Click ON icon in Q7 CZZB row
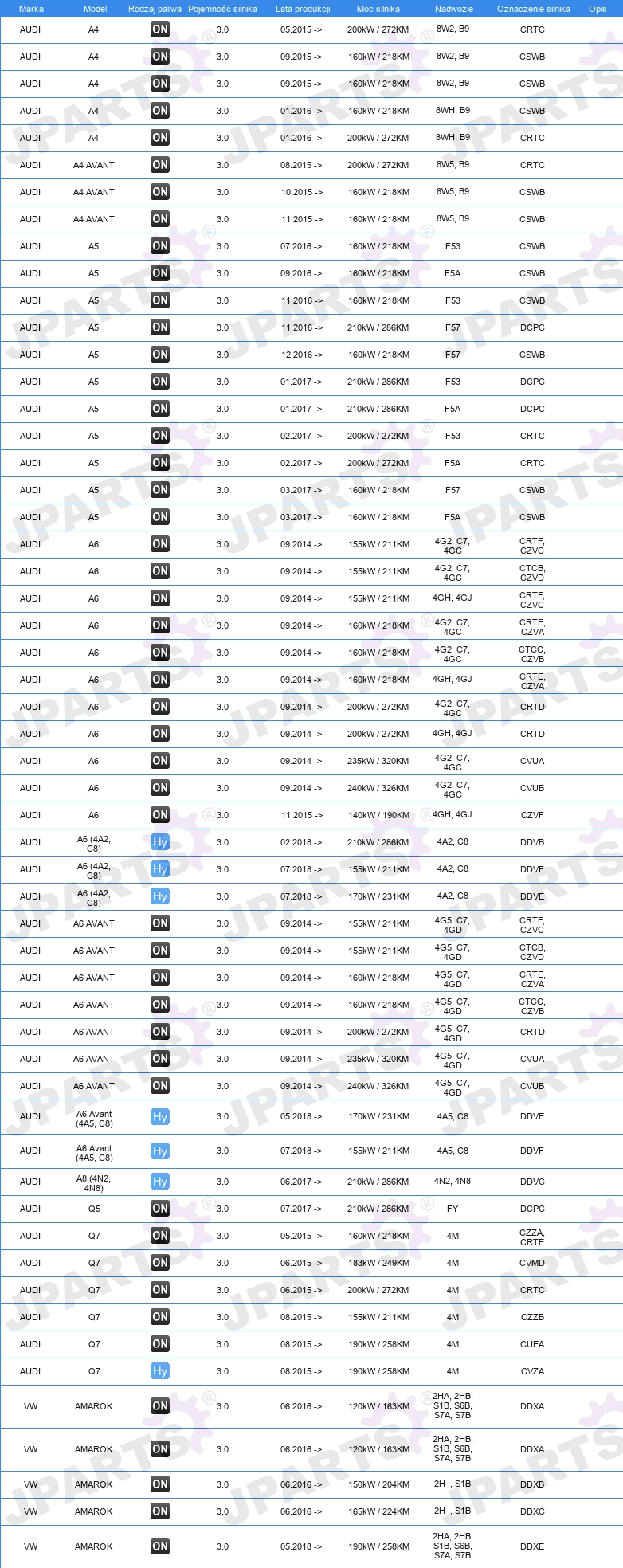This screenshot has width=623, height=1568. click(160, 1317)
